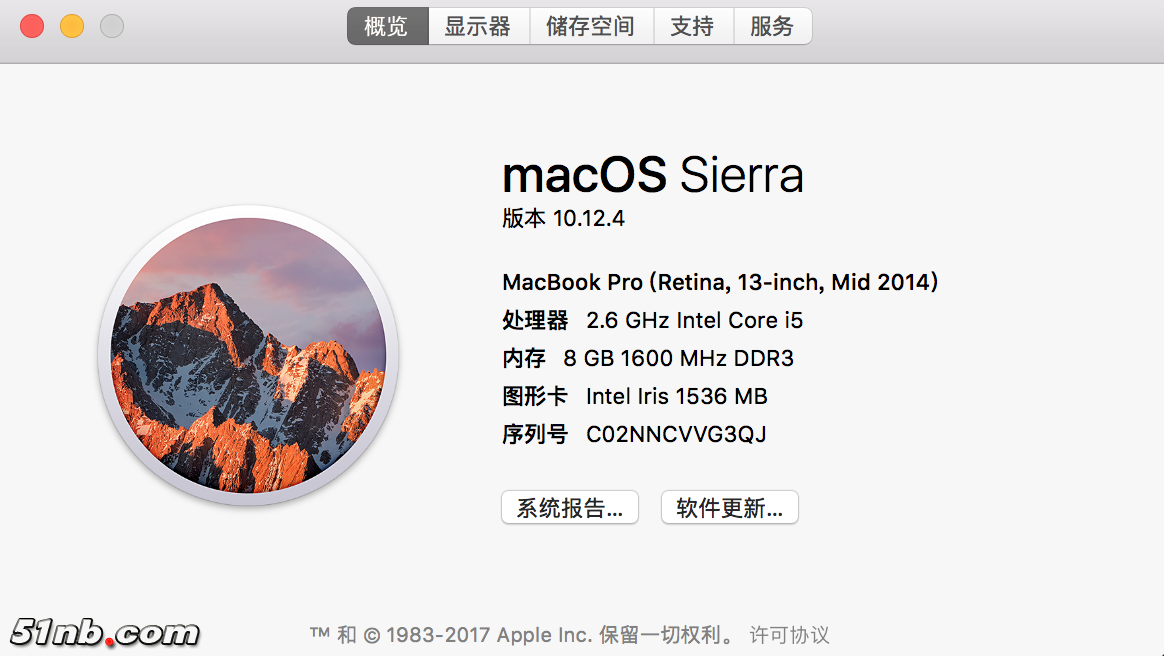
Task: Go to the 支持 tab
Action: [x=693, y=26]
